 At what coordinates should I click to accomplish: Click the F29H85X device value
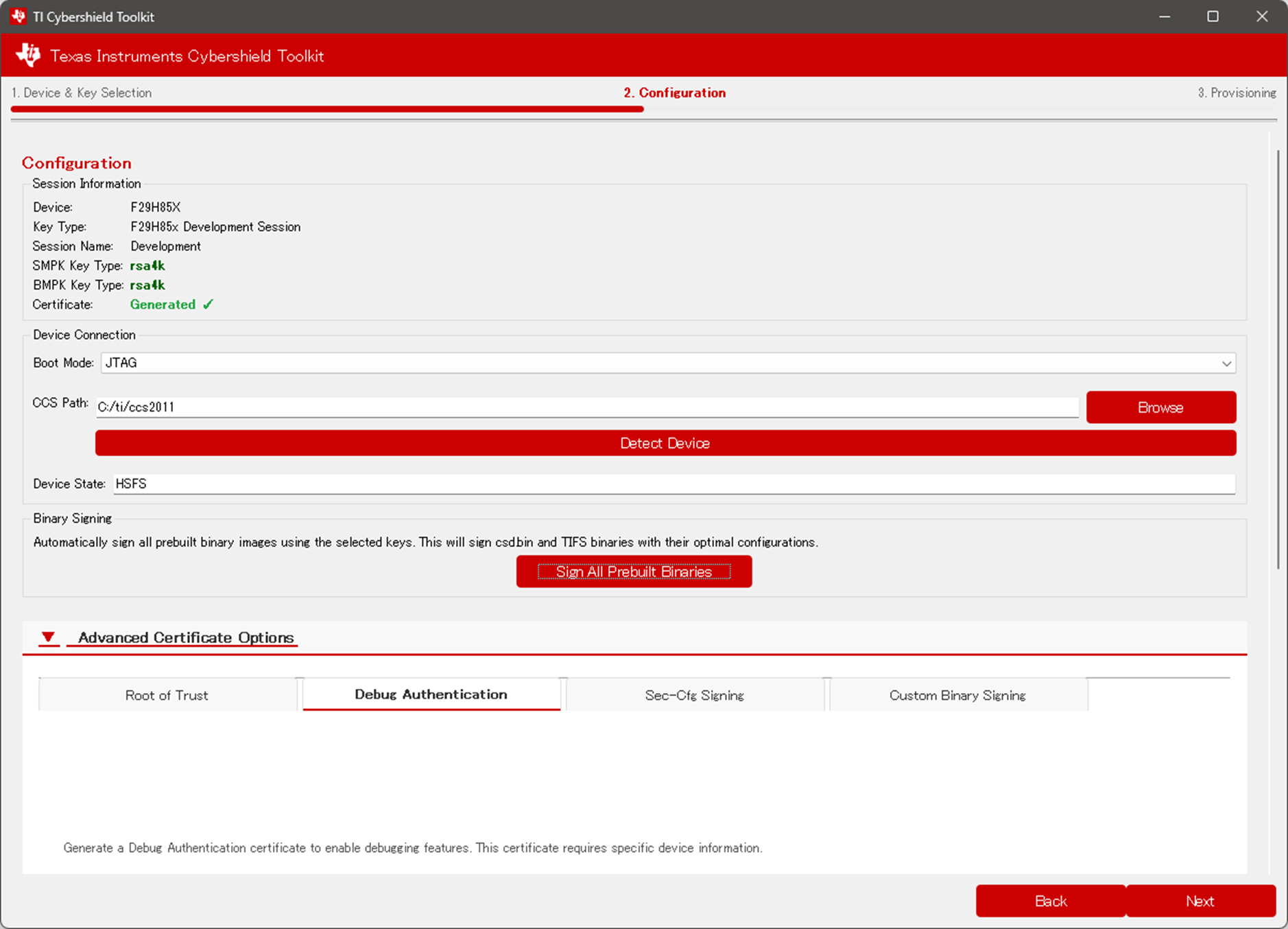coord(155,207)
